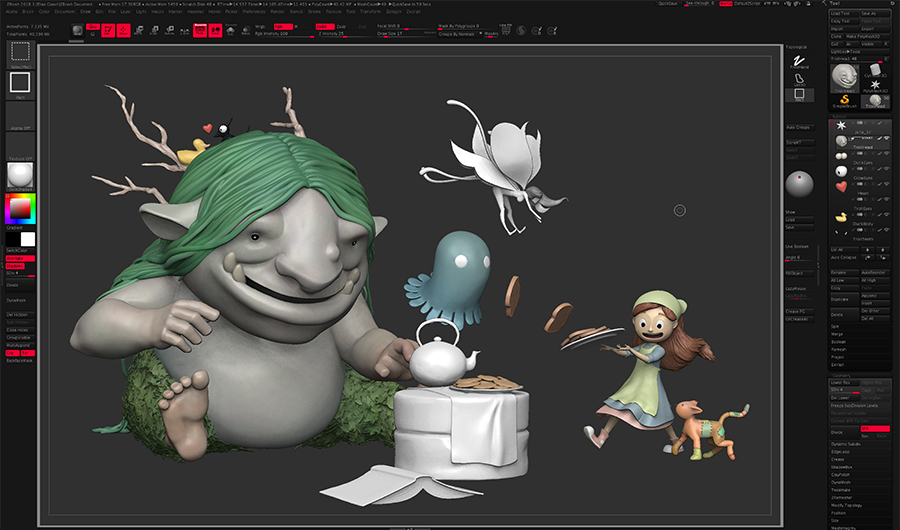Expand the Split subtool section

834,326
